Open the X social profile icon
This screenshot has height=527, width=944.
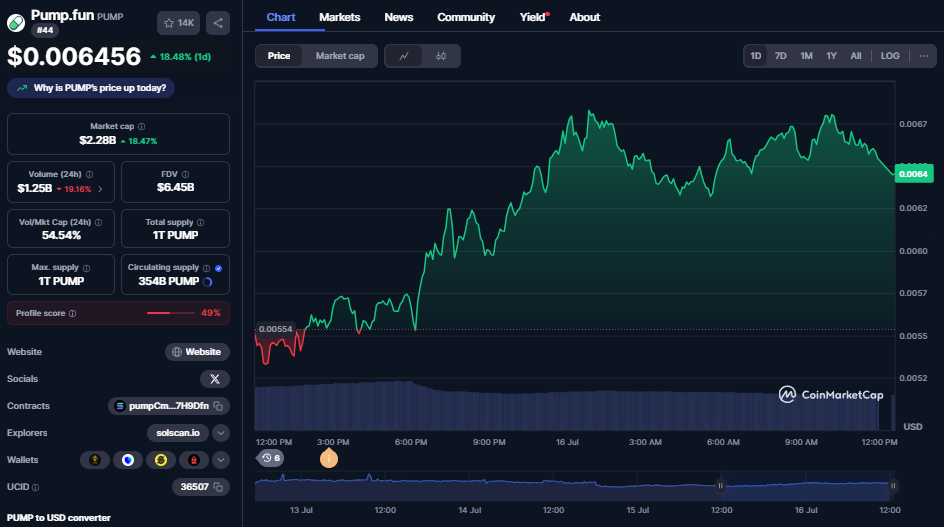click(x=215, y=379)
